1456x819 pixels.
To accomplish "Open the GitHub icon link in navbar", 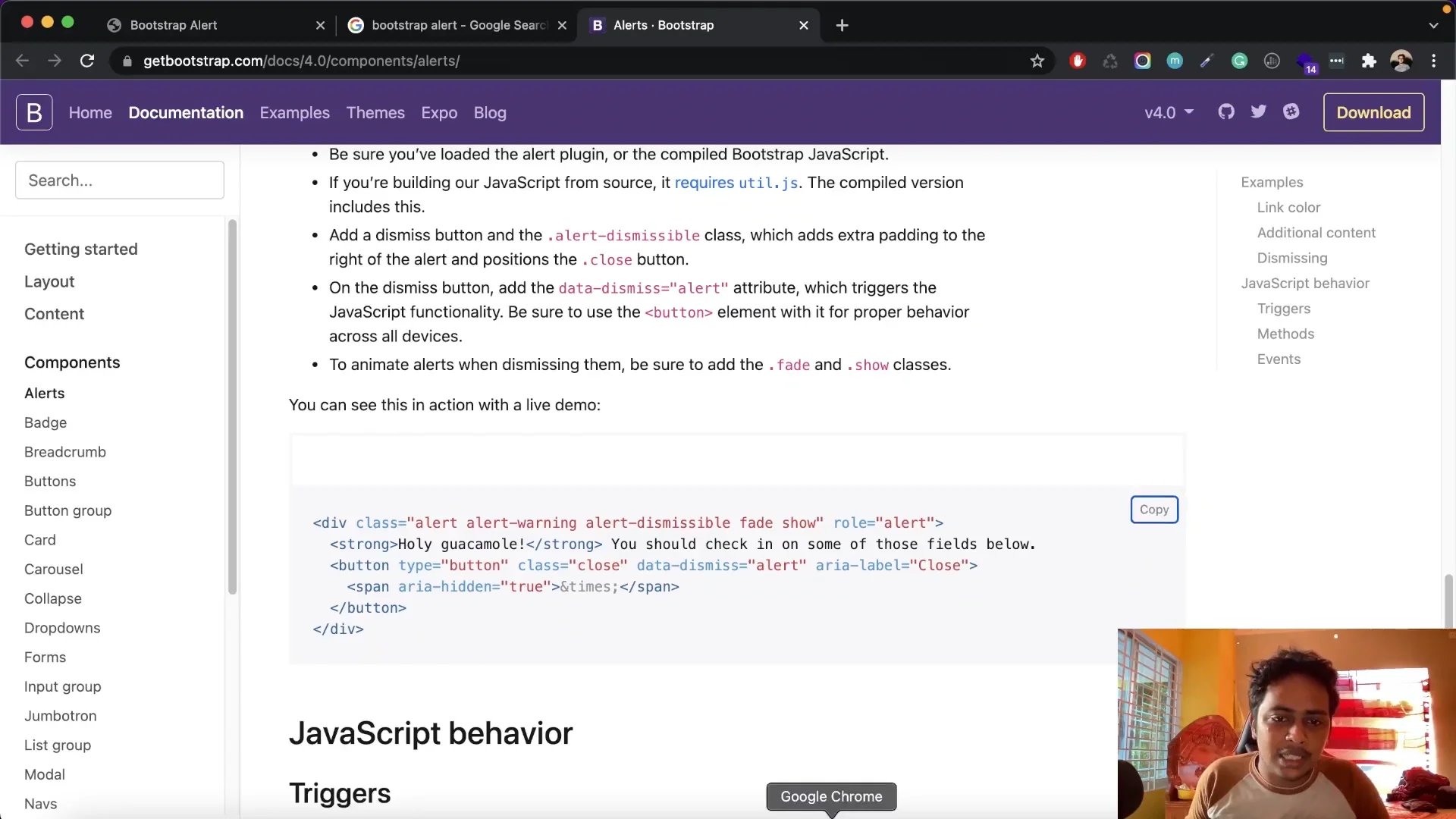I will [x=1226, y=112].
